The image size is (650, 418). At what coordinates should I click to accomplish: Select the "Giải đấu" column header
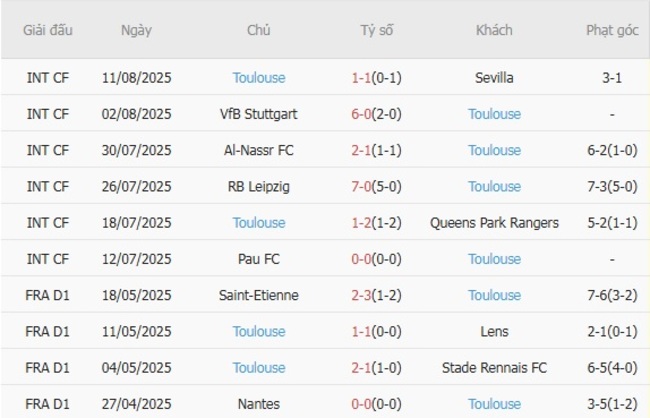point(48,30)
